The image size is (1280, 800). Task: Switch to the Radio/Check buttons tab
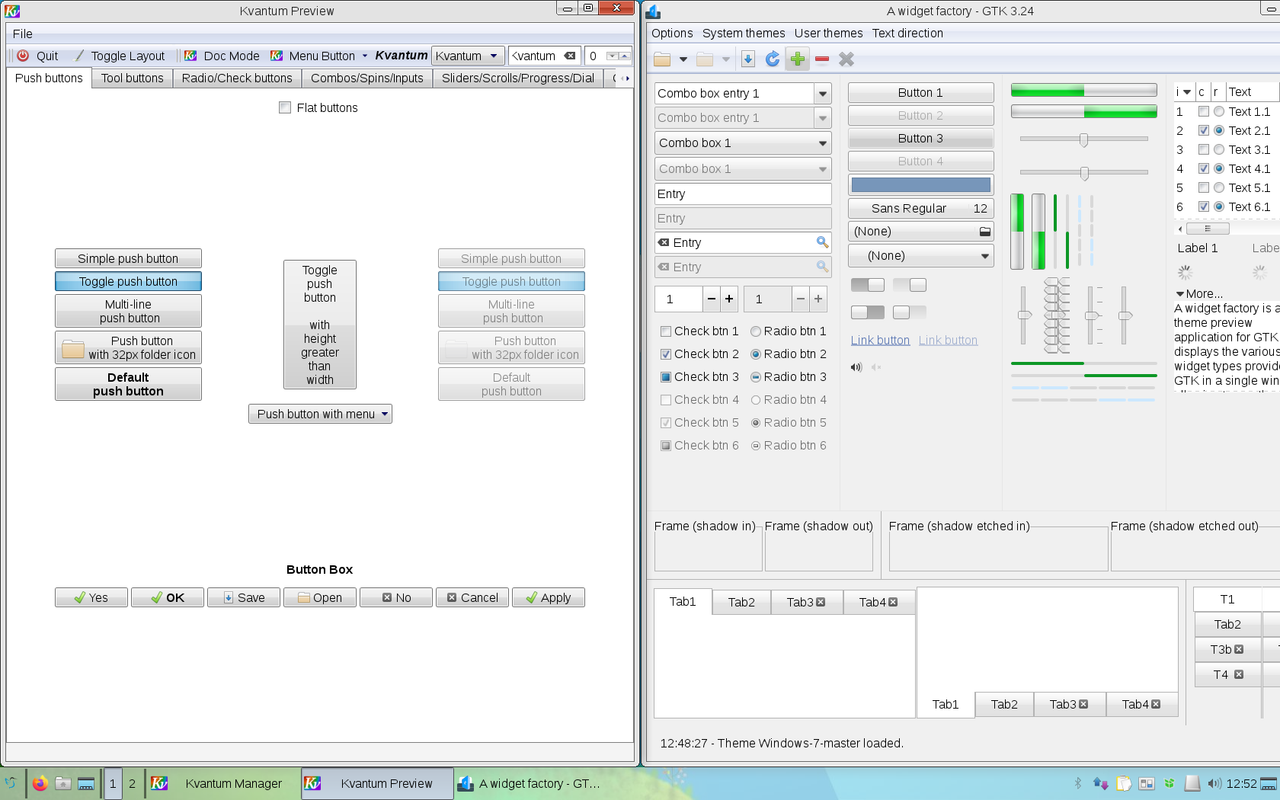pos(237,78)
